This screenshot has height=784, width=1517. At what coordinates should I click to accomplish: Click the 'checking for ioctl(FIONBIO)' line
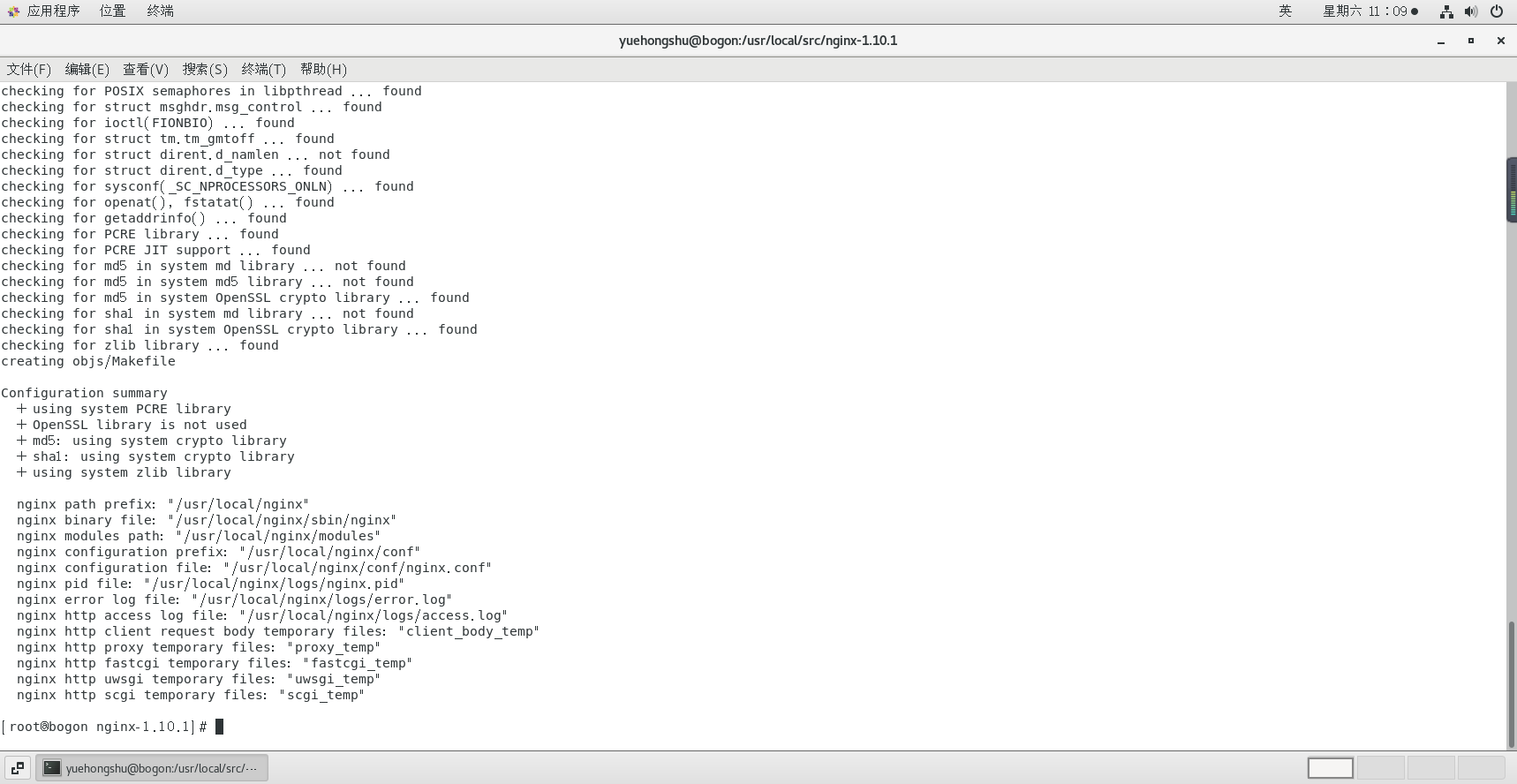[x=147, y=123]
